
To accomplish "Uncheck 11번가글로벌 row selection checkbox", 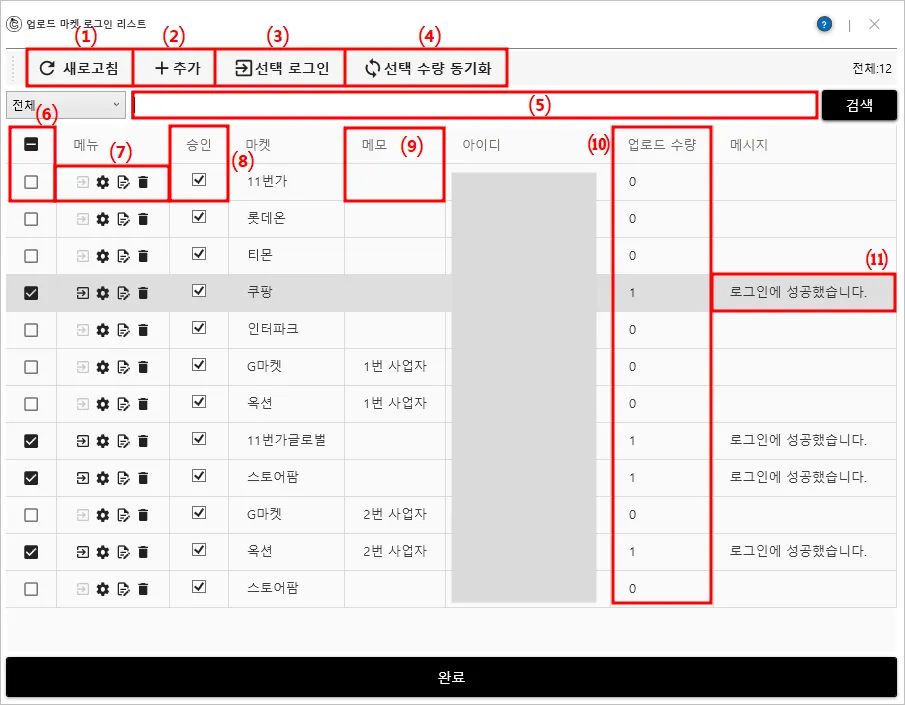I will [31, 441].
